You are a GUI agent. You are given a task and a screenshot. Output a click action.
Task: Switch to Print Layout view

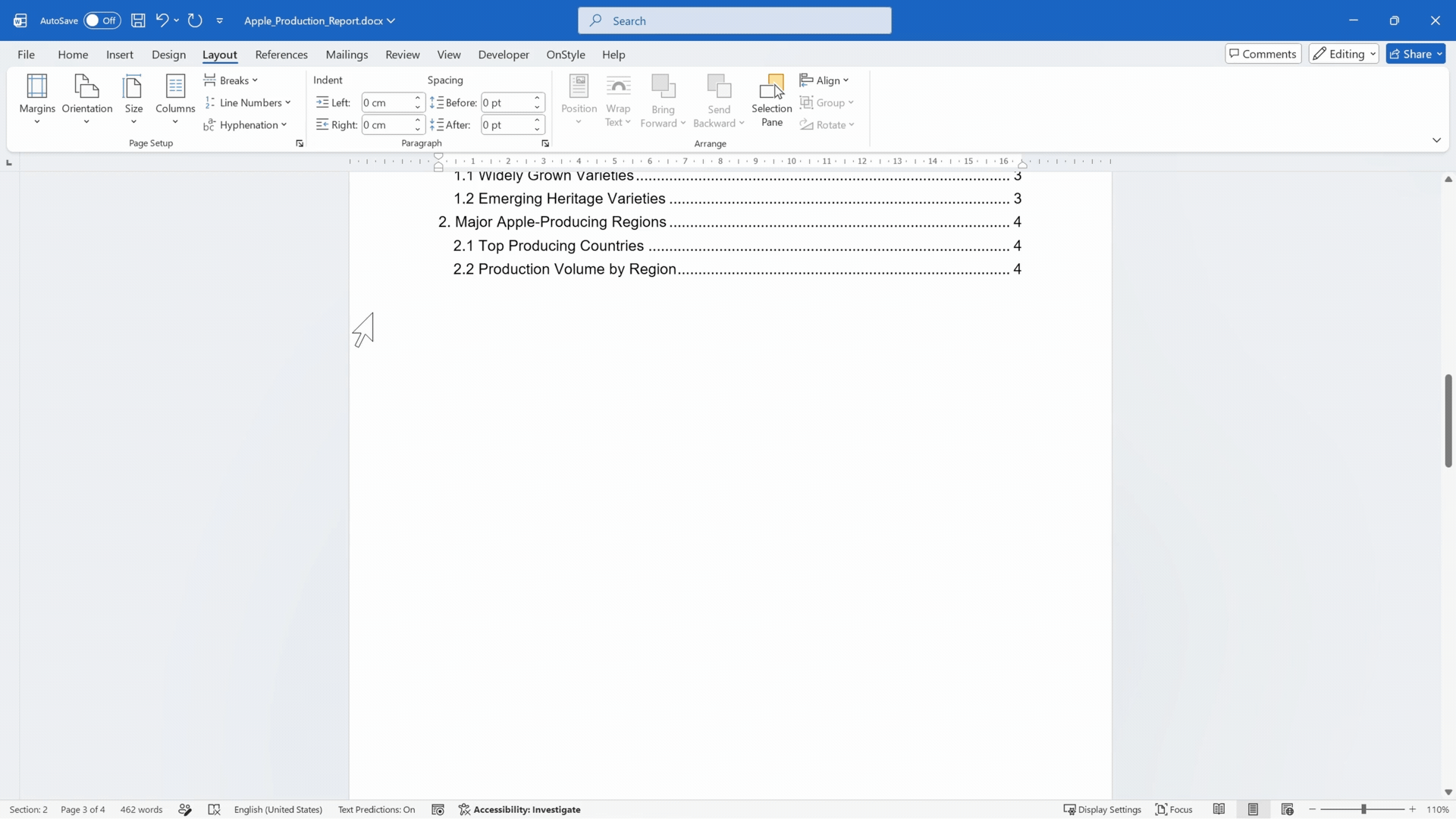coord(1253,809)
